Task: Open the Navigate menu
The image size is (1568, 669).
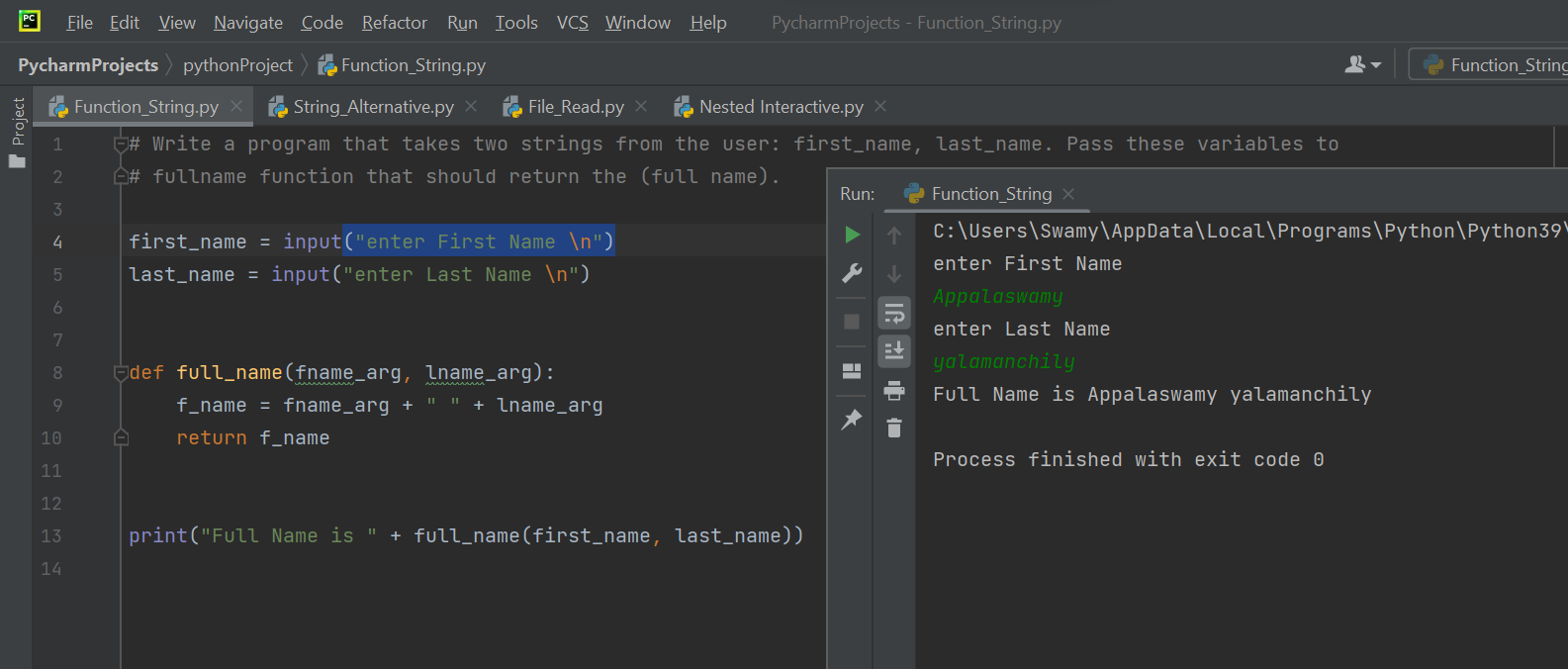Action: pos(248,22)
